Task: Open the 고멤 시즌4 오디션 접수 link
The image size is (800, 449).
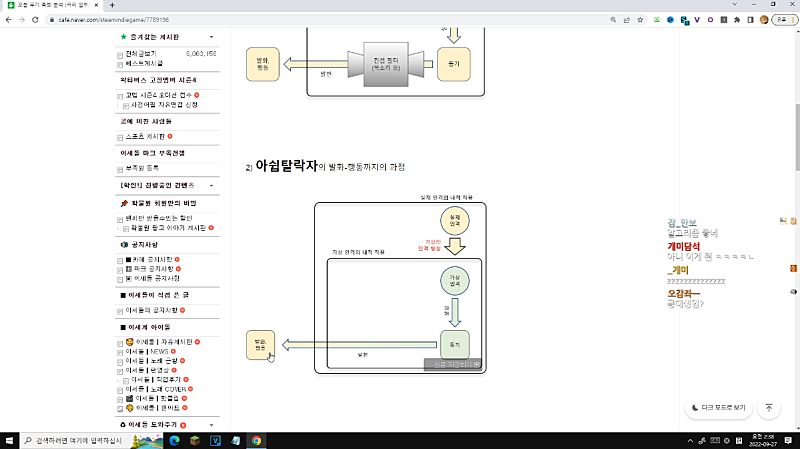Action: pos(159,95)
